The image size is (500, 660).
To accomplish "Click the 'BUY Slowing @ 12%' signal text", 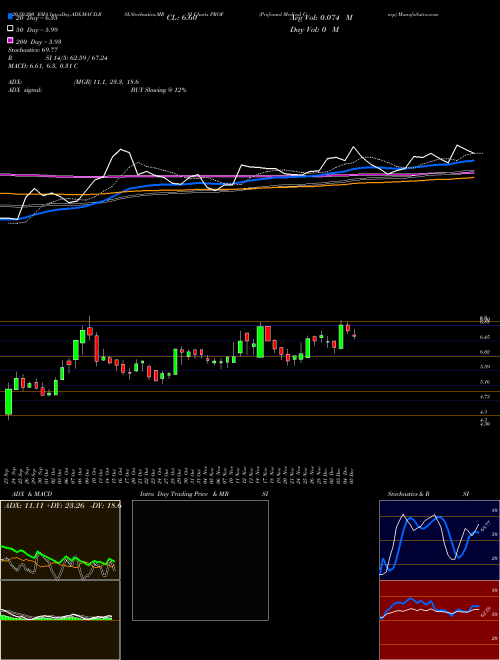I will tap(158, 90).
